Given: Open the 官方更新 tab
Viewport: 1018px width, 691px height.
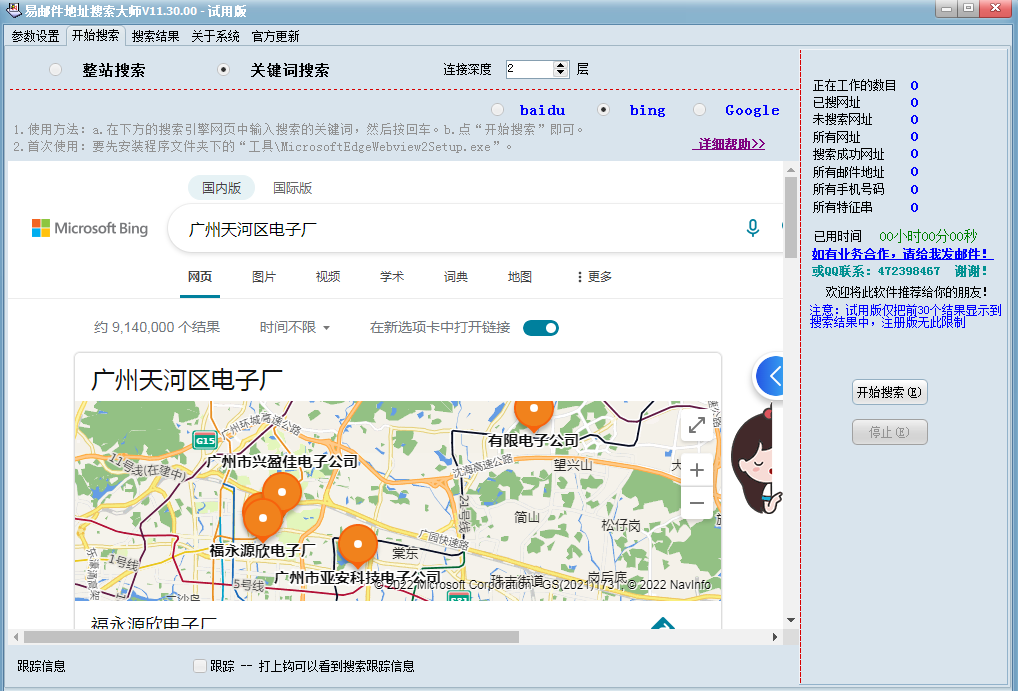Looking at the screenshot, I should [x=275, y=36].
